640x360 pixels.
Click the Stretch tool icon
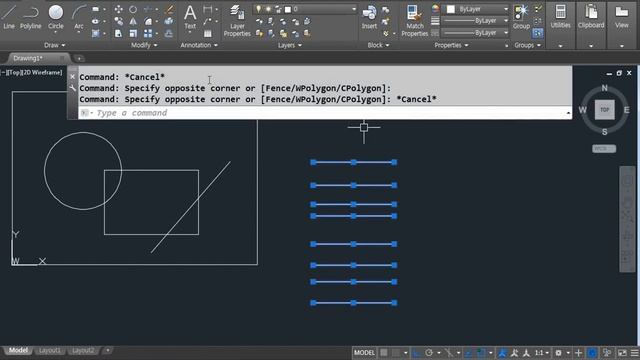coord(118,33)
